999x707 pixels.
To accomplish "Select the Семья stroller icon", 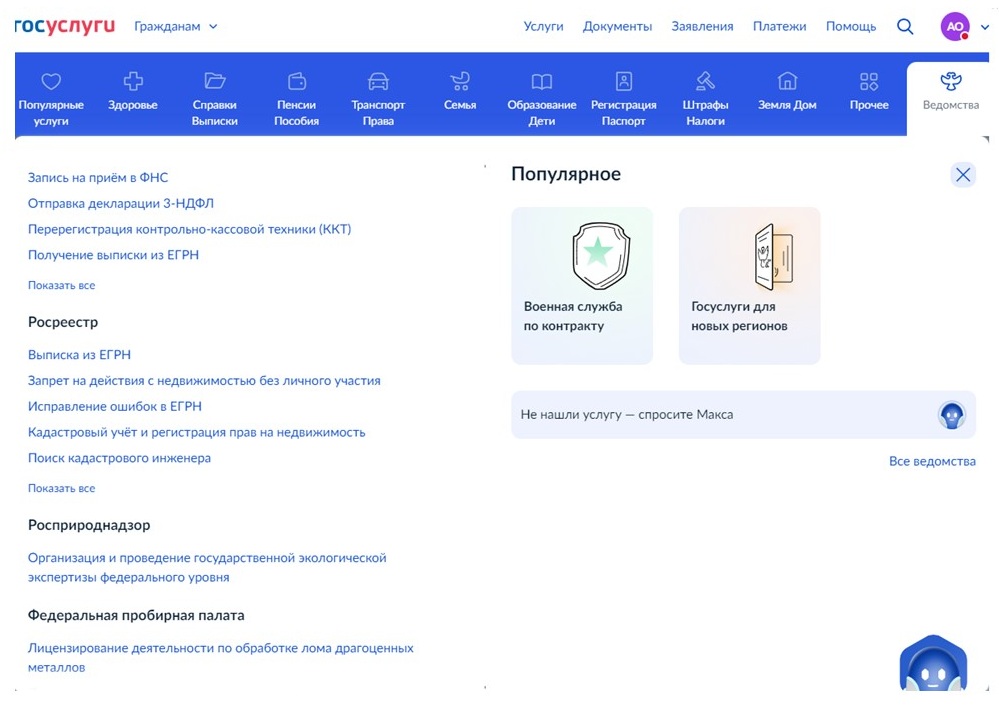I will point(460,81).
